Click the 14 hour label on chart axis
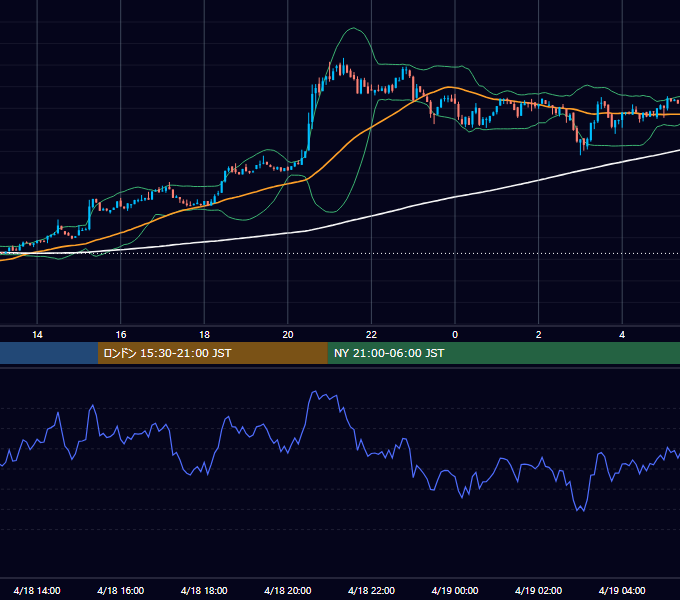The height and width of the screenshot is (600, 680). tap(37, 335)
